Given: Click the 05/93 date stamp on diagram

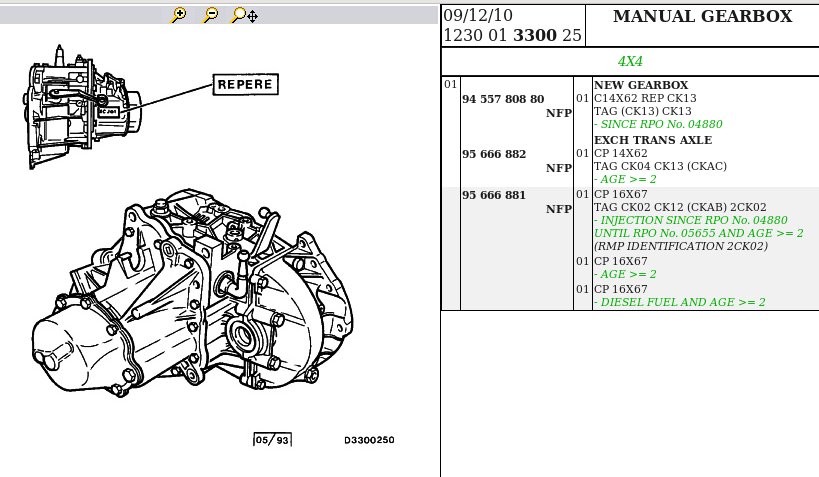Looking at the screenshot, I should coord(272,440).
